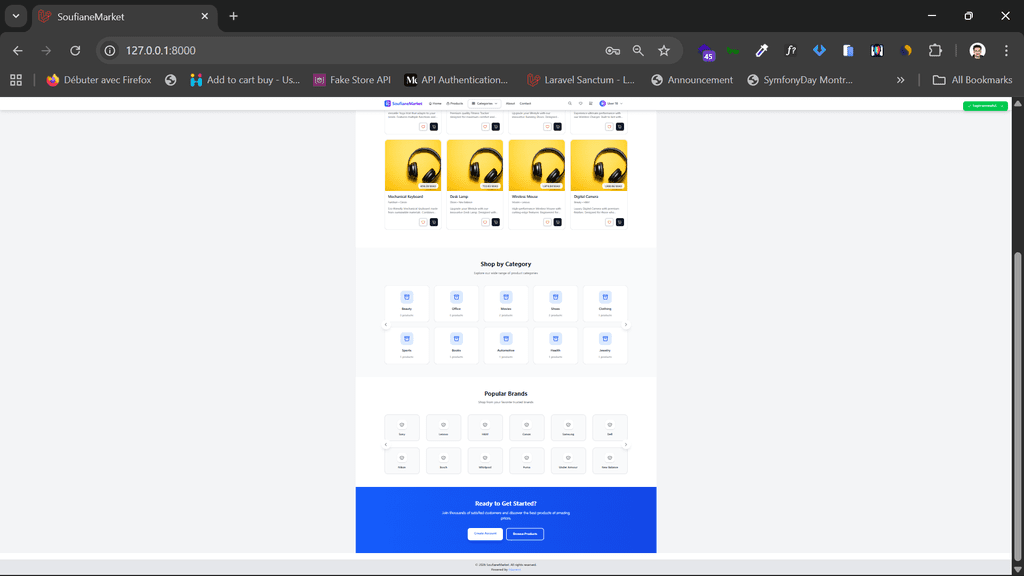Open the Contact page link
The width and height of the screenshot is (1024, 576).
[525, 103]
